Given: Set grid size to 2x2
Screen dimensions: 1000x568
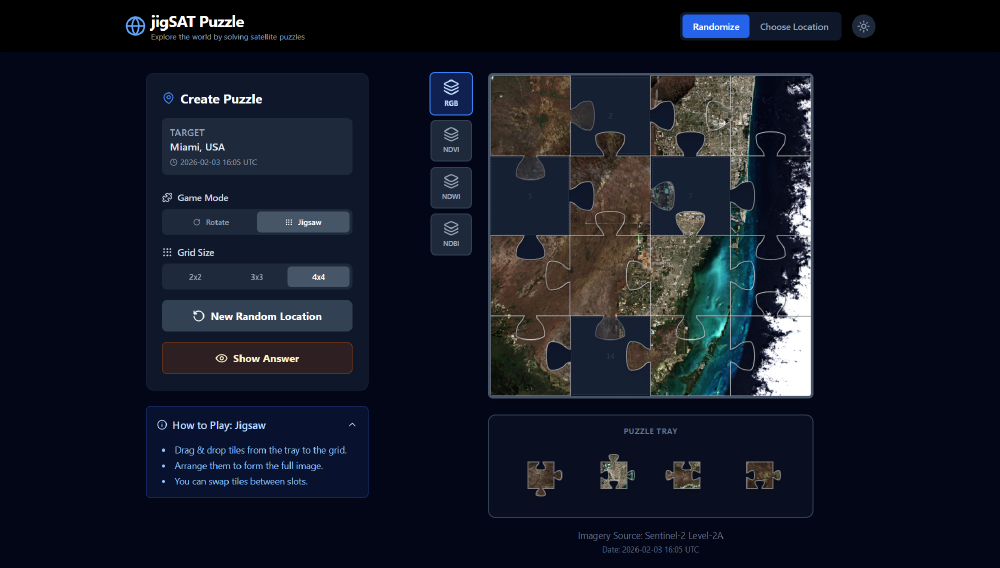Looking at the screenshot, I should 195,277.
